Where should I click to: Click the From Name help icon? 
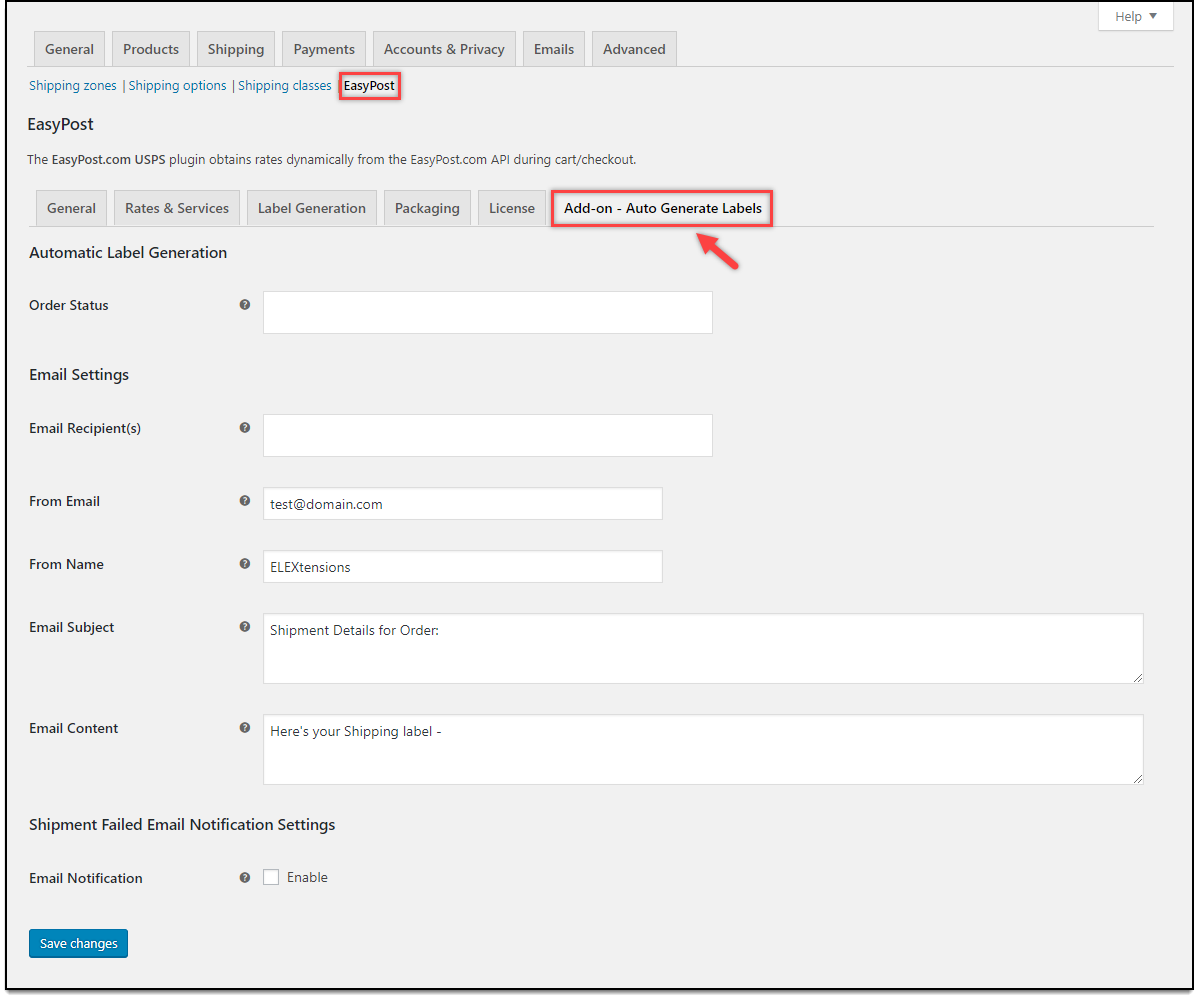pos(245,563)
